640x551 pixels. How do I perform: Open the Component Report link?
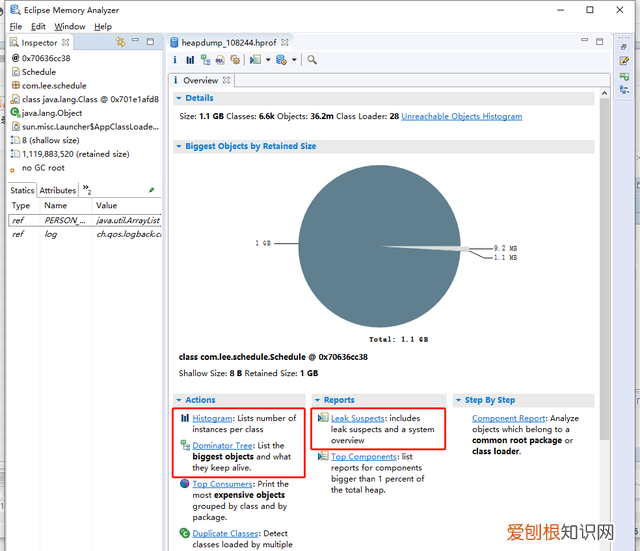[509, 418]
